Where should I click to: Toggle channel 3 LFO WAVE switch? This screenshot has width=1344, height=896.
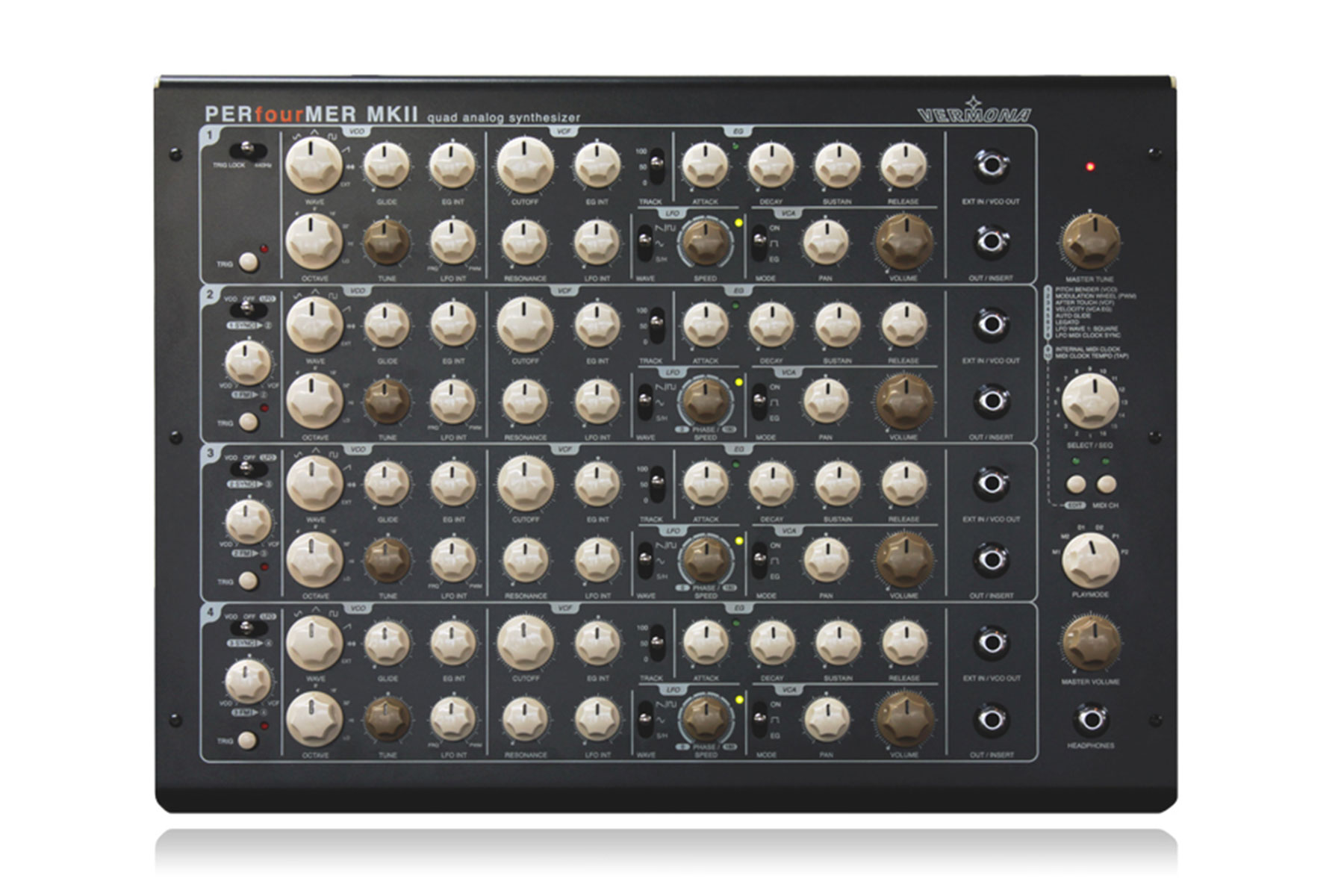pos(644,561)
